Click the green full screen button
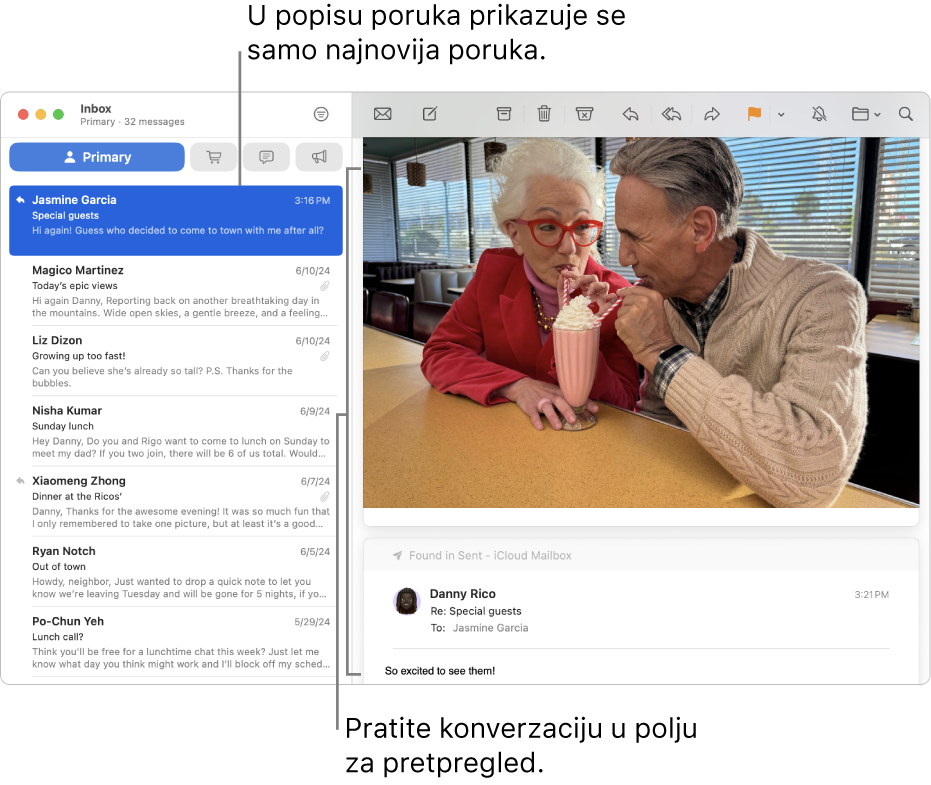931x785 pixels. [x=58, y=114]
